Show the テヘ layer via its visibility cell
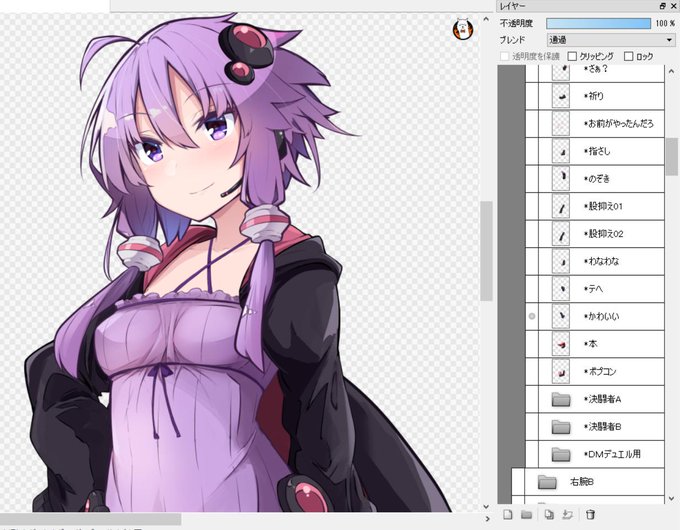Viewport: 680px width, 530px height. pyautogui.click(x=532, y=289)
